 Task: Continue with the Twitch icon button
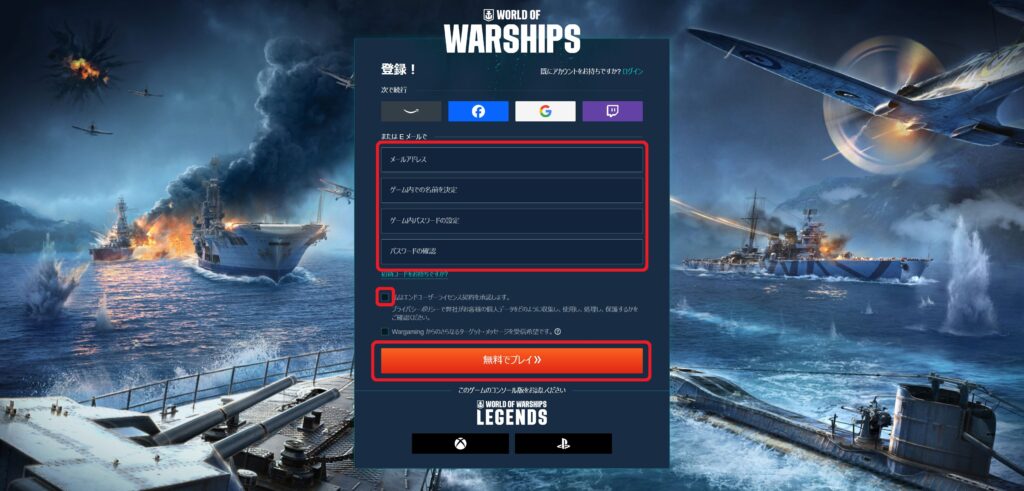(613, 111)
